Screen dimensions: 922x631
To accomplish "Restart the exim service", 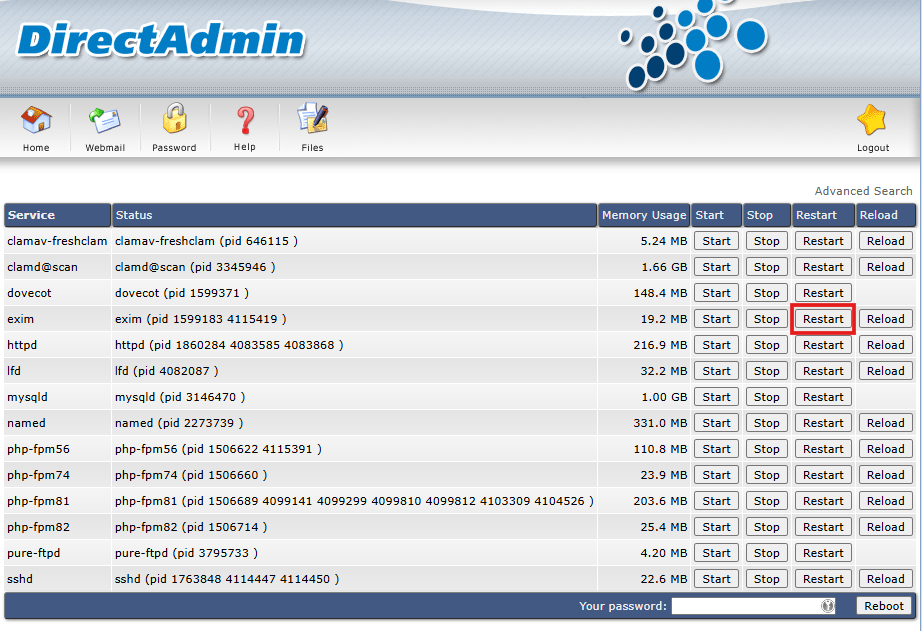I will pos(823,319).
